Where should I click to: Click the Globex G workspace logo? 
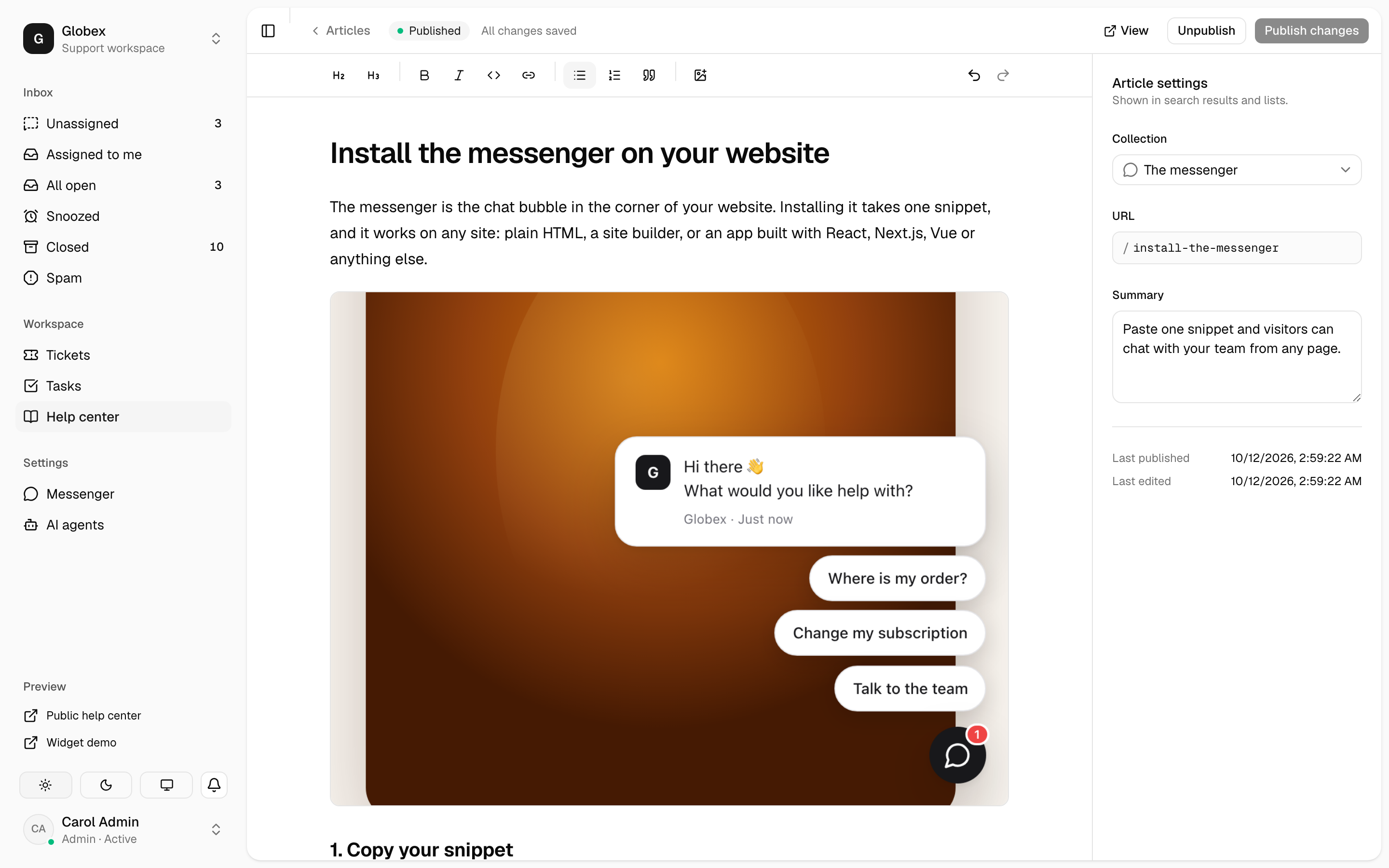tap(39, 39)
